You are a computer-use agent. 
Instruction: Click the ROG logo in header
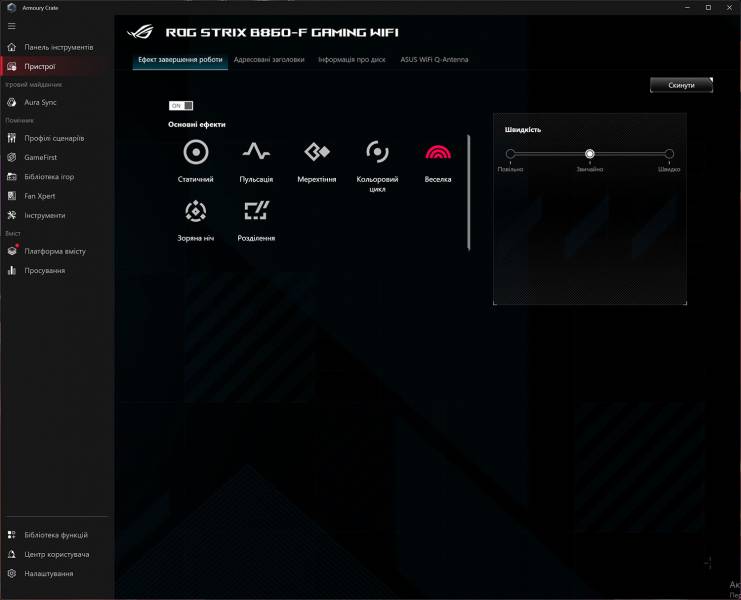(x=141, y=32)
